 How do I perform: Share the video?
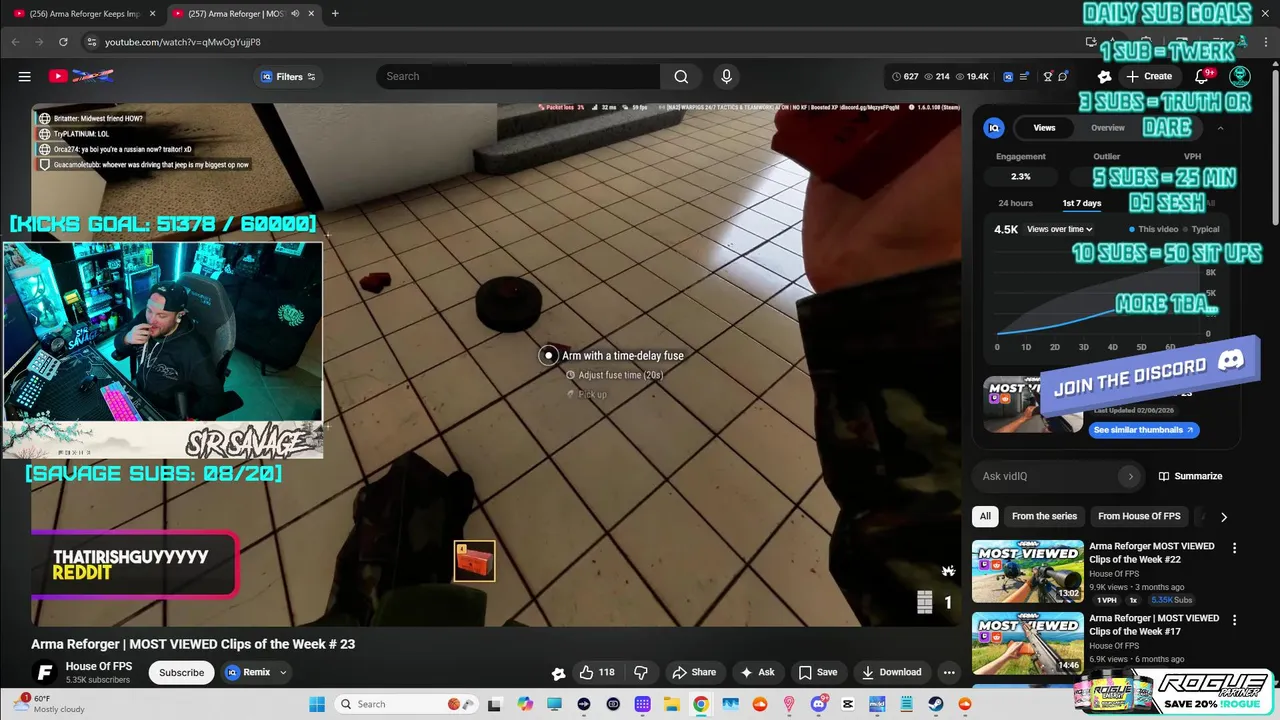[694, 672]
